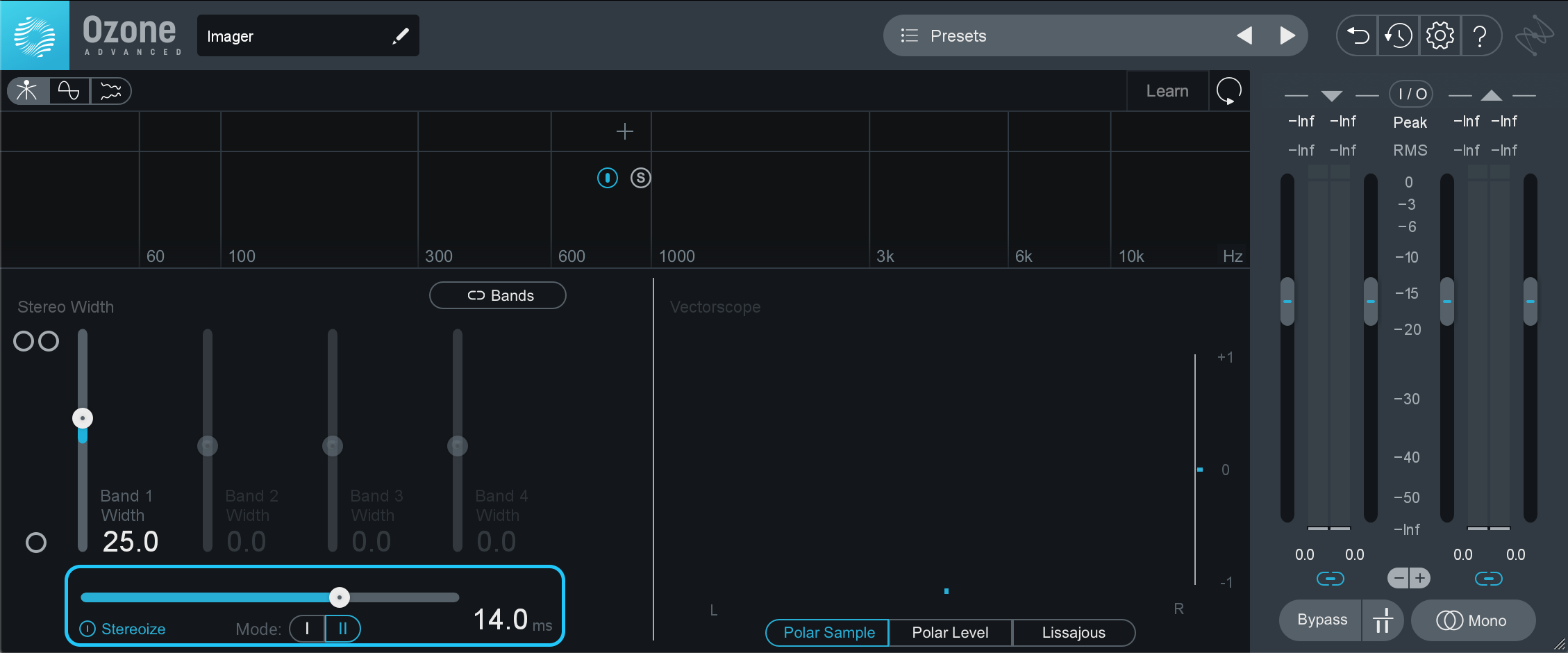Click the Learn button
The width and height of the screenshot is (1568, 653).
pyautogui.click(x=1167, y=91)
